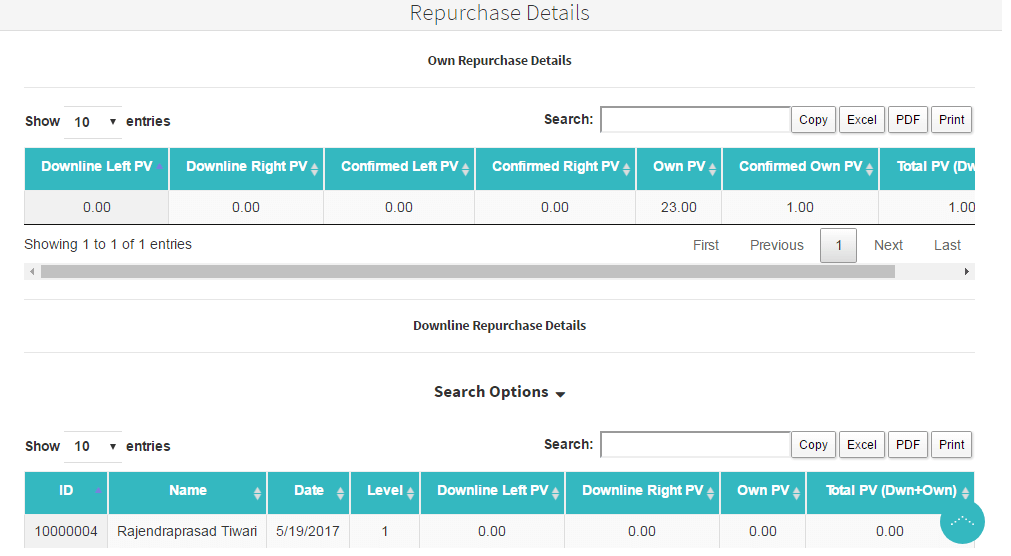Sort downline table by Level column
This screenshot has height=556, width=1011.
point(384,491)
